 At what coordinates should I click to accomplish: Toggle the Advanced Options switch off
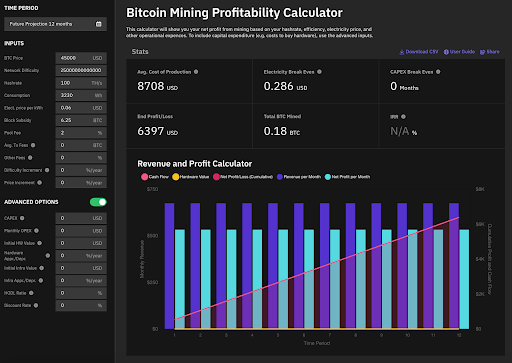coord(98,202)
